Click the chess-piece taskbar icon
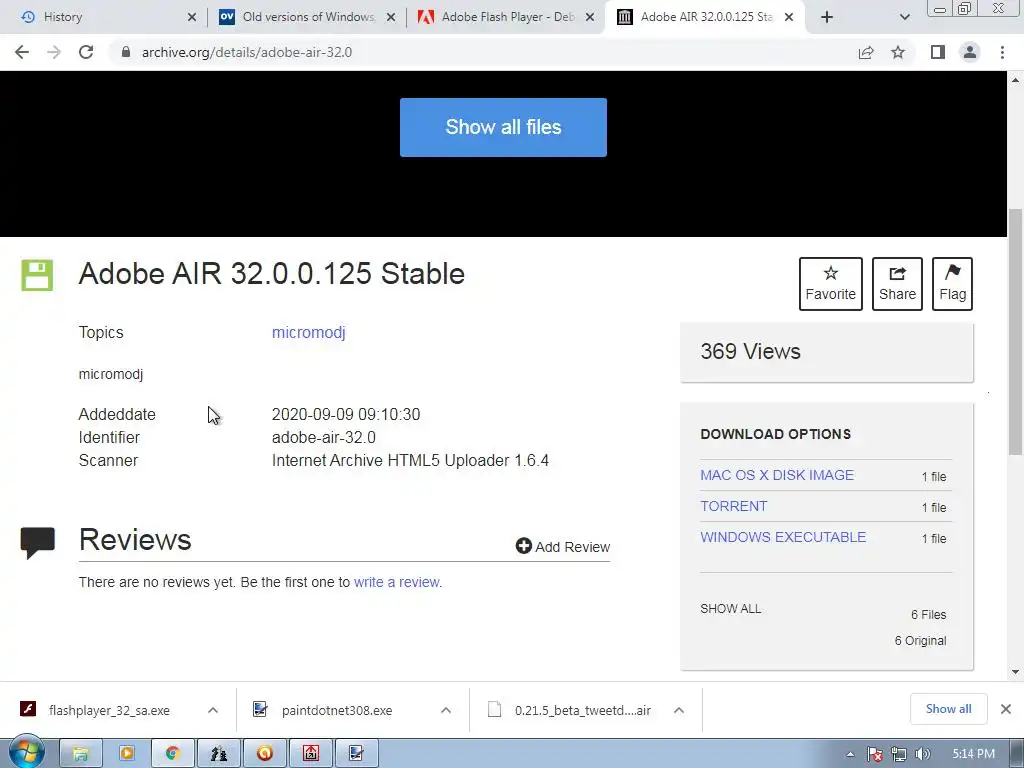This screenshot has height=768, width=1024. [x=218, y=754]
